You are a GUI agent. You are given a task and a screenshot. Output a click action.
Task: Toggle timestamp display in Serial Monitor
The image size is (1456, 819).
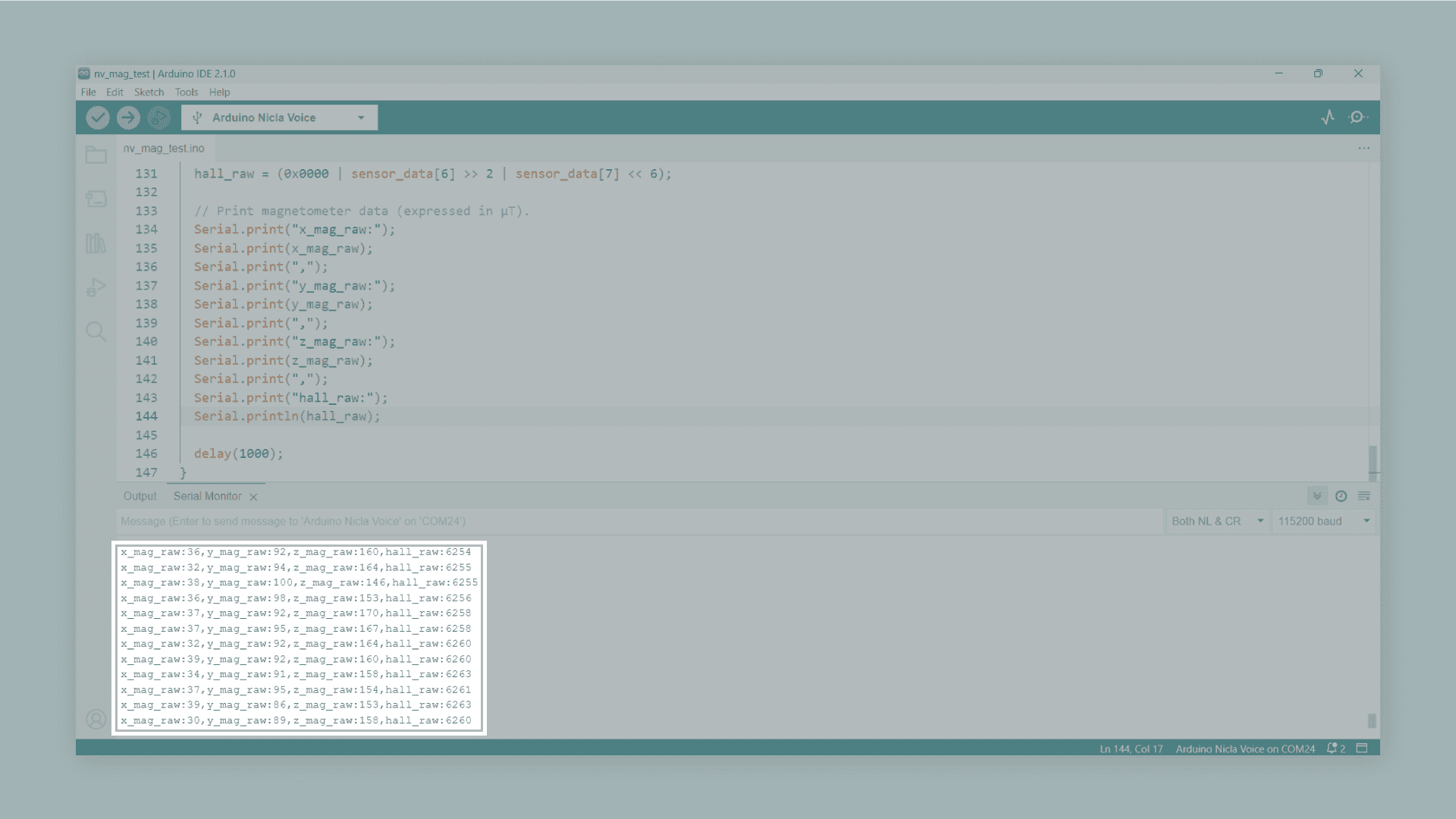click(x=1341, y=496)
